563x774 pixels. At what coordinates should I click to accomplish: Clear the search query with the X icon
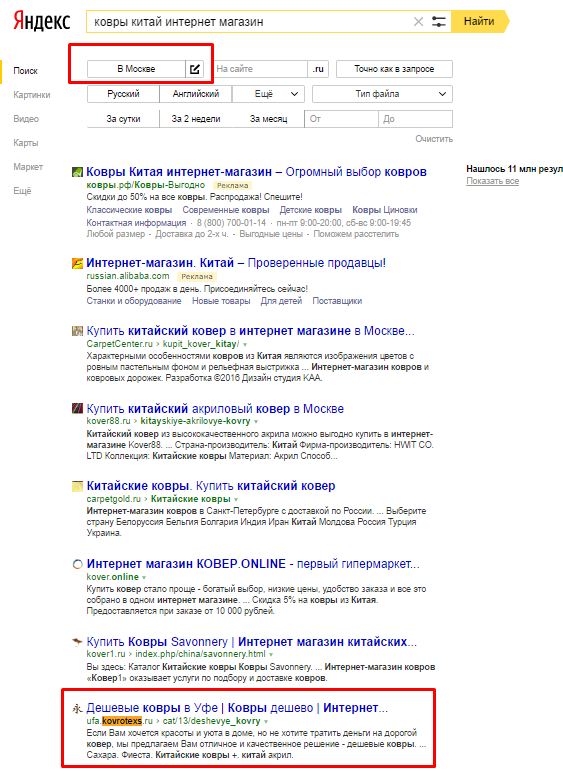tap(418, 22)
